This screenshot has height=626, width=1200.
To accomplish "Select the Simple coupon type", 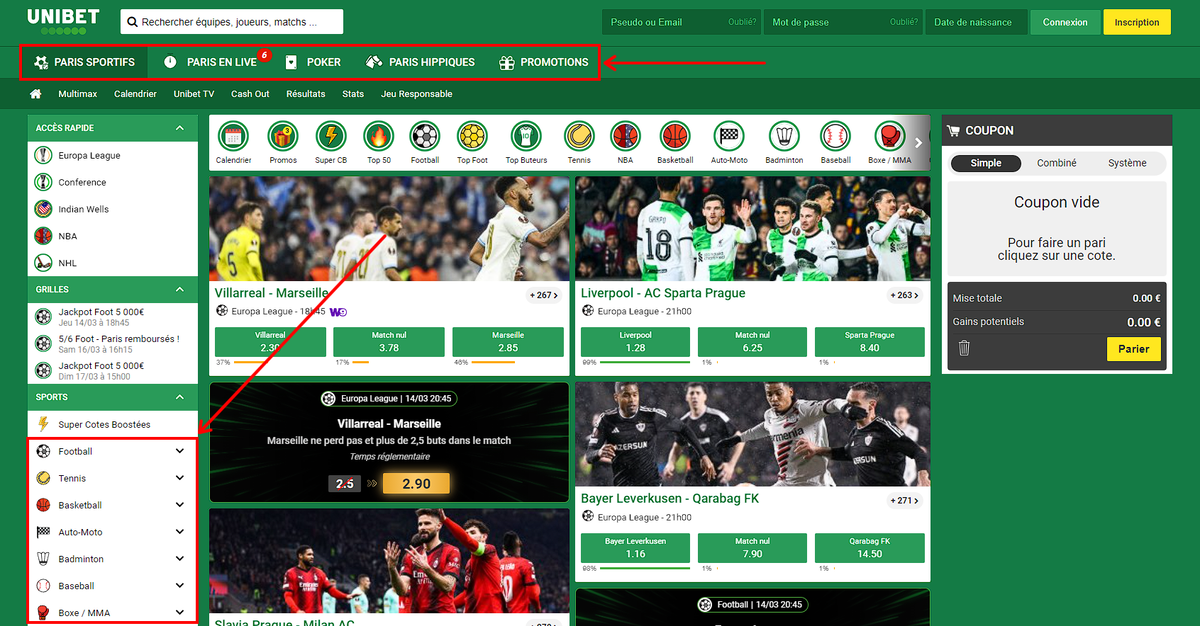I will [986, 163].
